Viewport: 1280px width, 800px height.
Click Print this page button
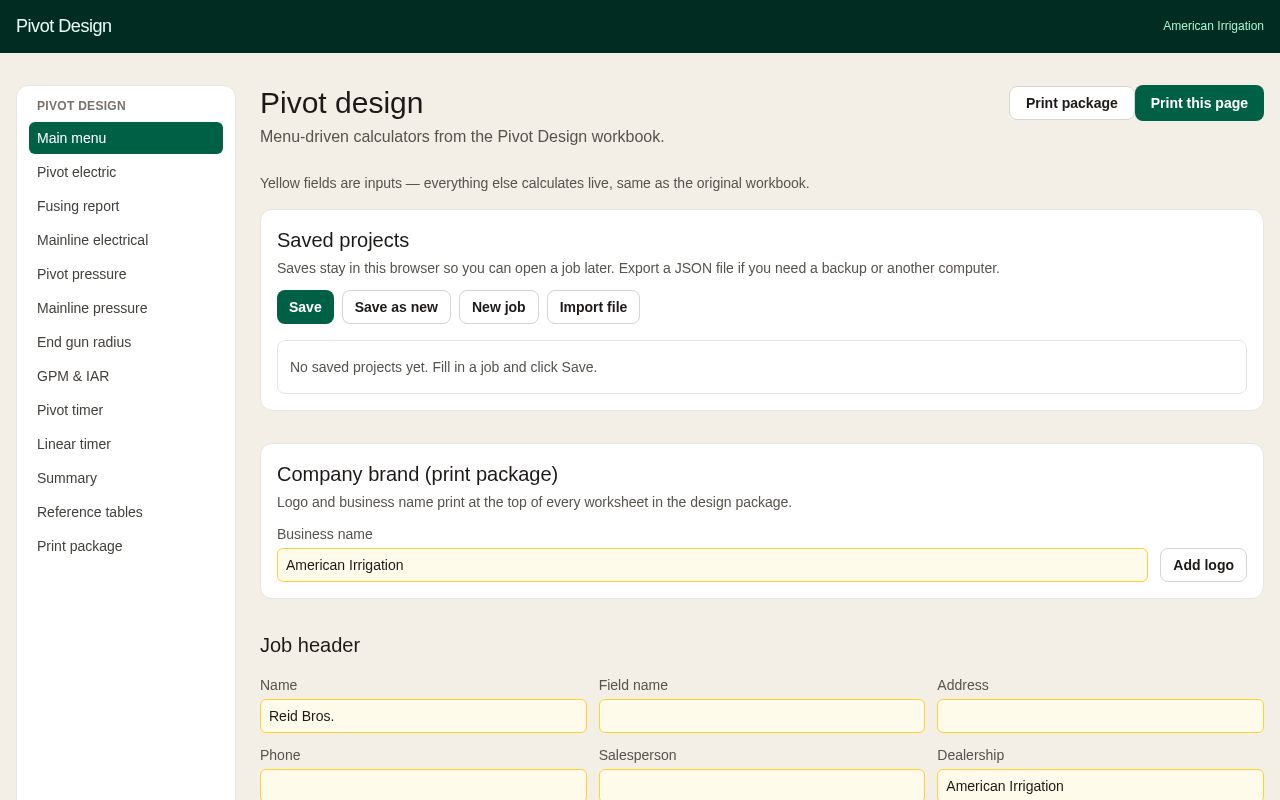pyautogui.click(x=1199, y=103)
